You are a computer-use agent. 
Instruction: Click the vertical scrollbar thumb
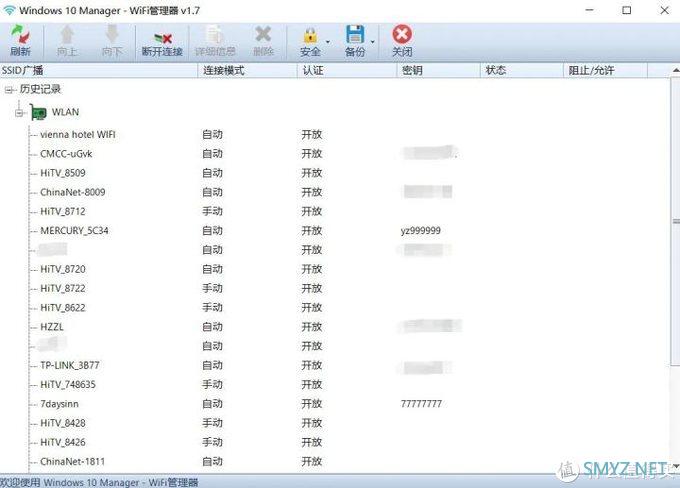point(676,221)
